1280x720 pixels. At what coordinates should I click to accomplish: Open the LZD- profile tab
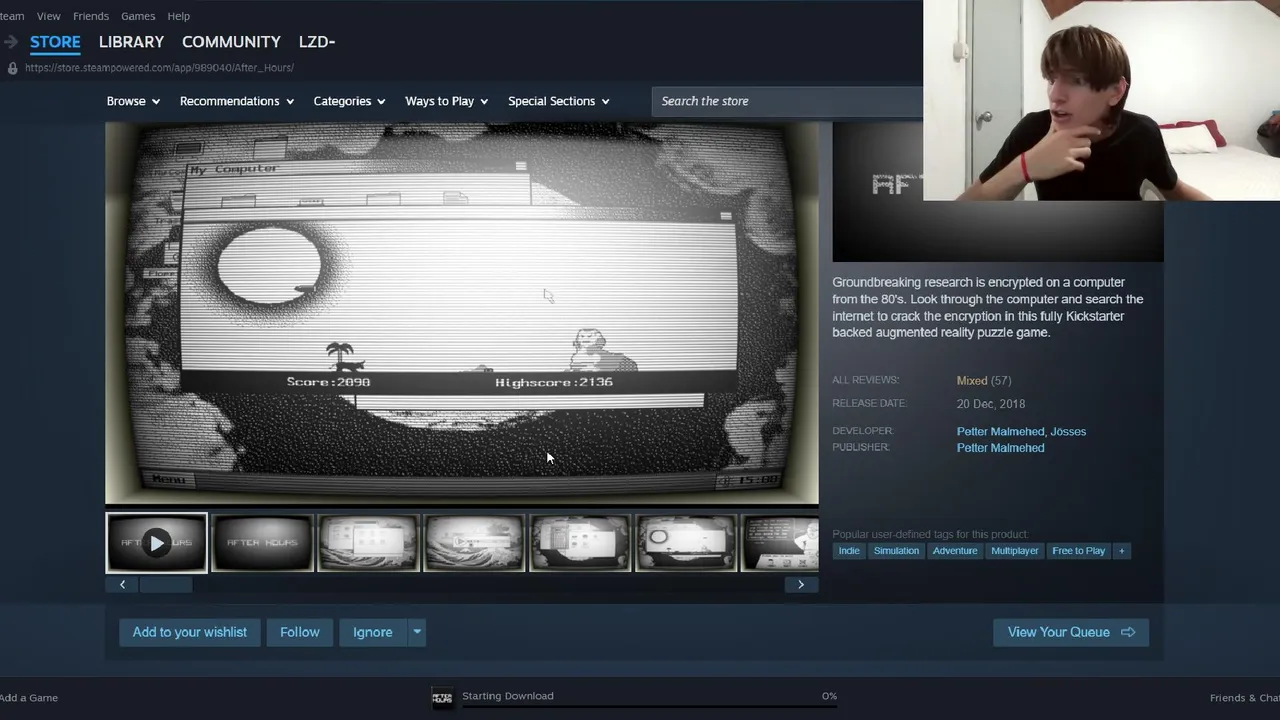317,42
